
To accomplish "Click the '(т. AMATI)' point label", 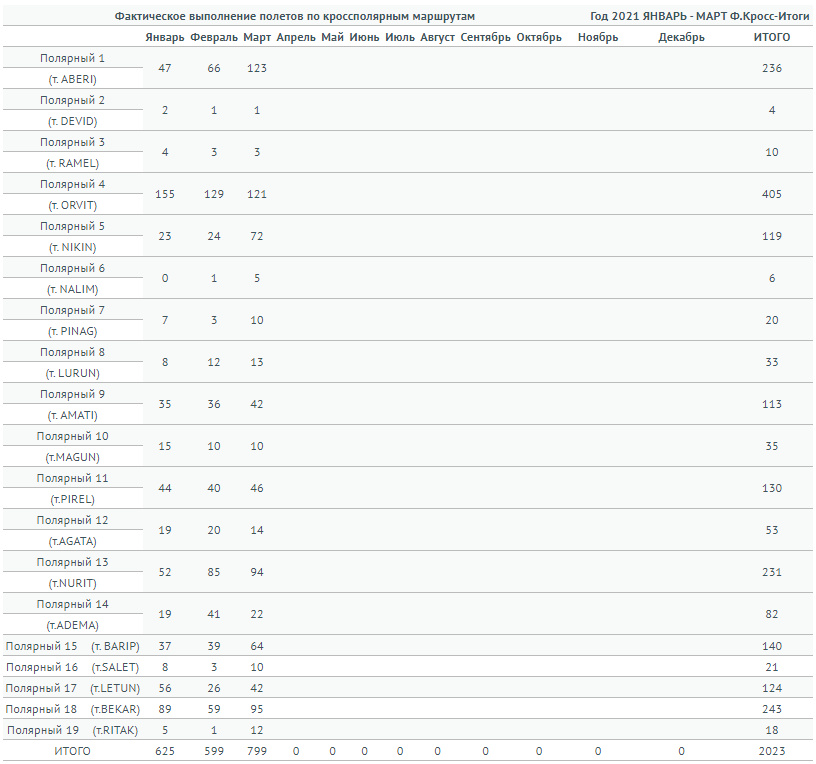I will (x=72, y=416).
